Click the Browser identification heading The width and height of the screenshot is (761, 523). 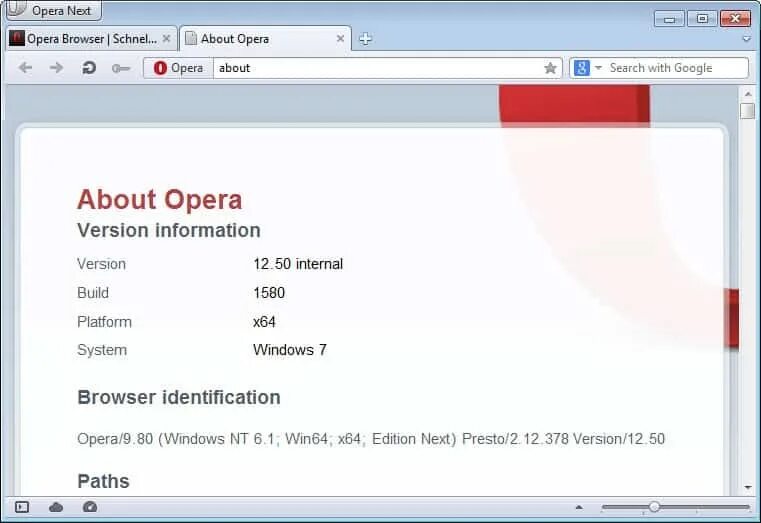tap(179, 397)
